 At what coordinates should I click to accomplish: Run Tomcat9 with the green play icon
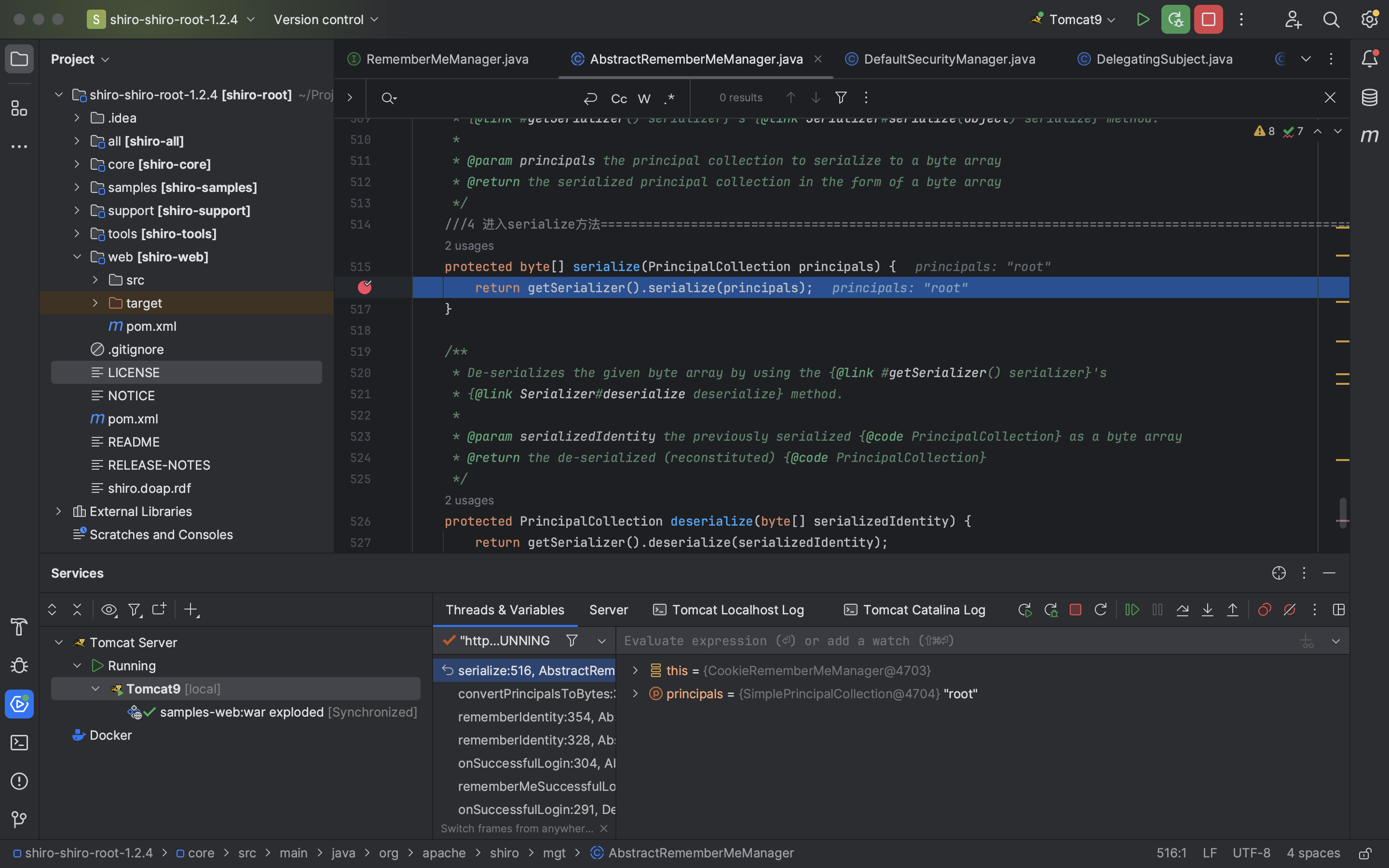click(1143, 19)
